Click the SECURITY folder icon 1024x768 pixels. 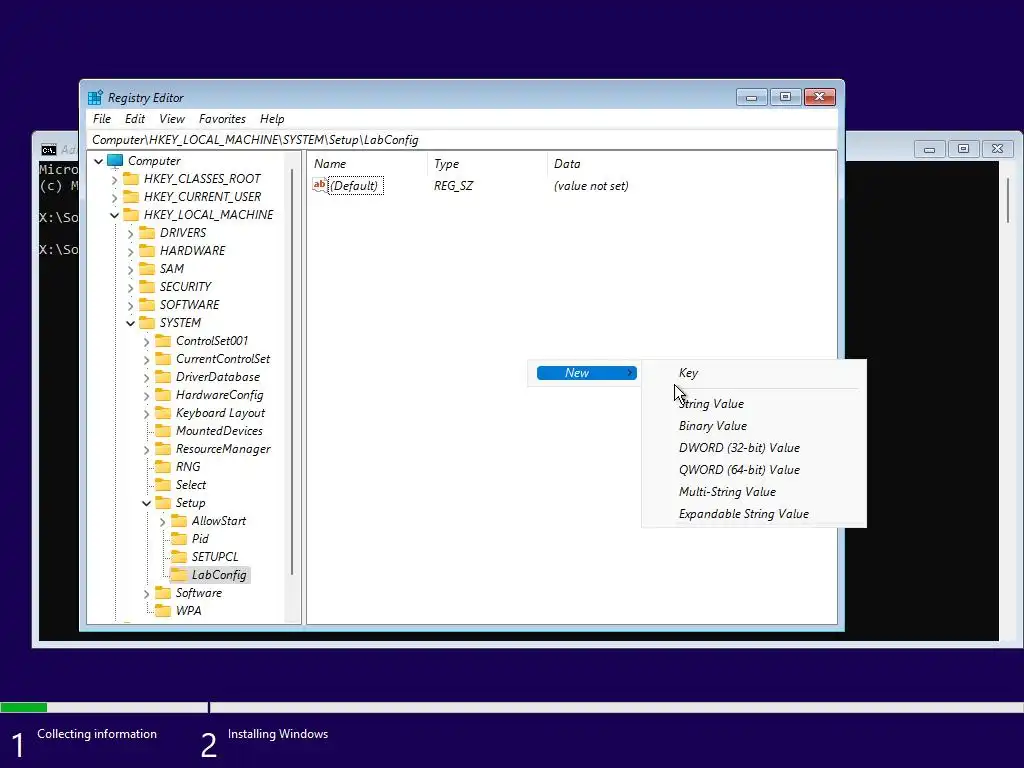148,287
